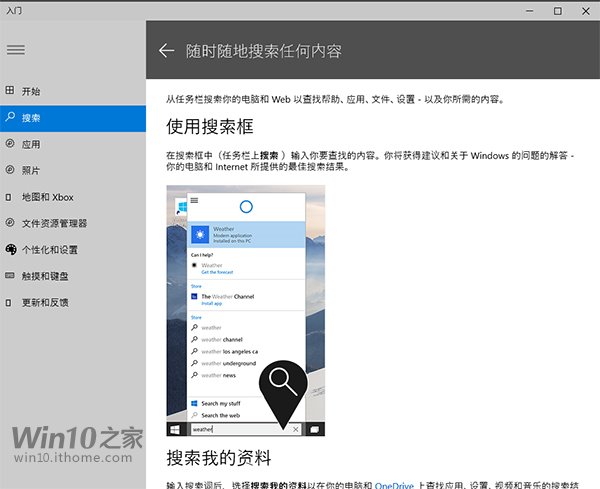This screenshot has height=489, width=600.
Task: Click the 随时随地搜索任何内容 page title
Action: coord(264,50)
